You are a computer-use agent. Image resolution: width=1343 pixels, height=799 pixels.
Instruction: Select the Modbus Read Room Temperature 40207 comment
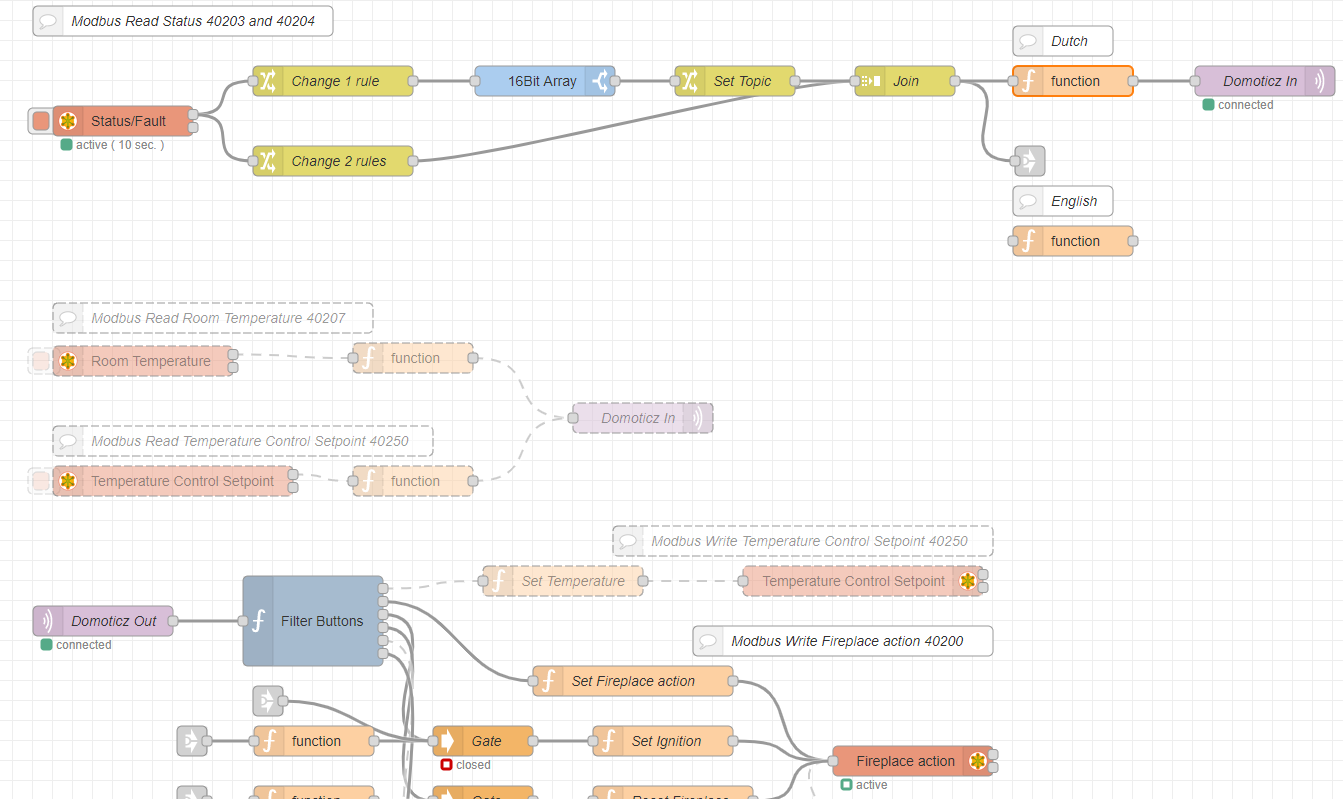[x=213, y=318]
